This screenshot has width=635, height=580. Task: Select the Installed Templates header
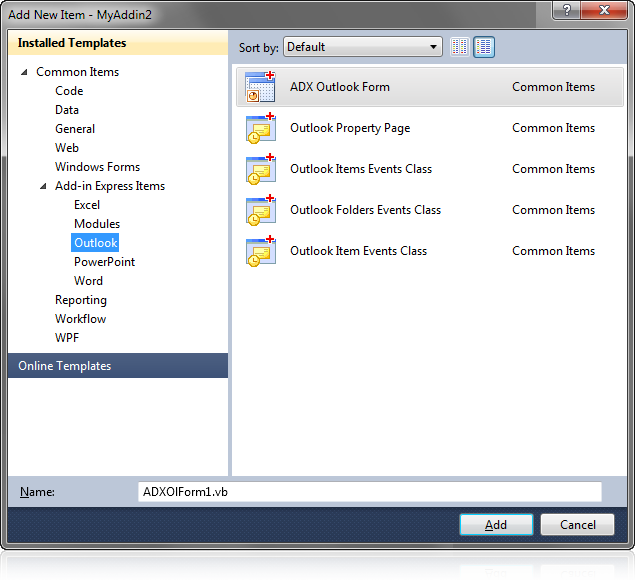click(118, 43)
